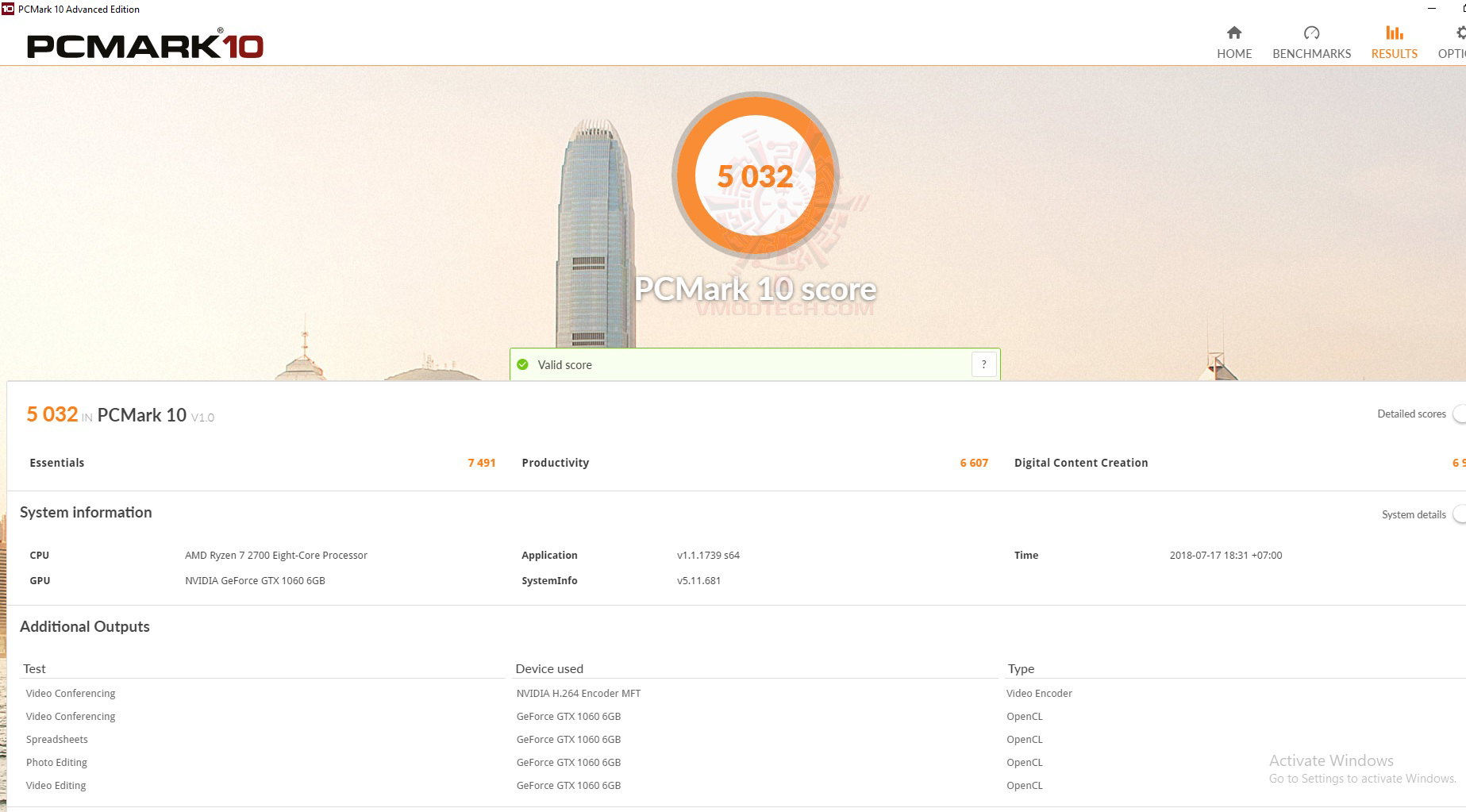This screenshot has width=1466, height=812.
Task: Click the "Productivity" score label
Action: (555, 463)
